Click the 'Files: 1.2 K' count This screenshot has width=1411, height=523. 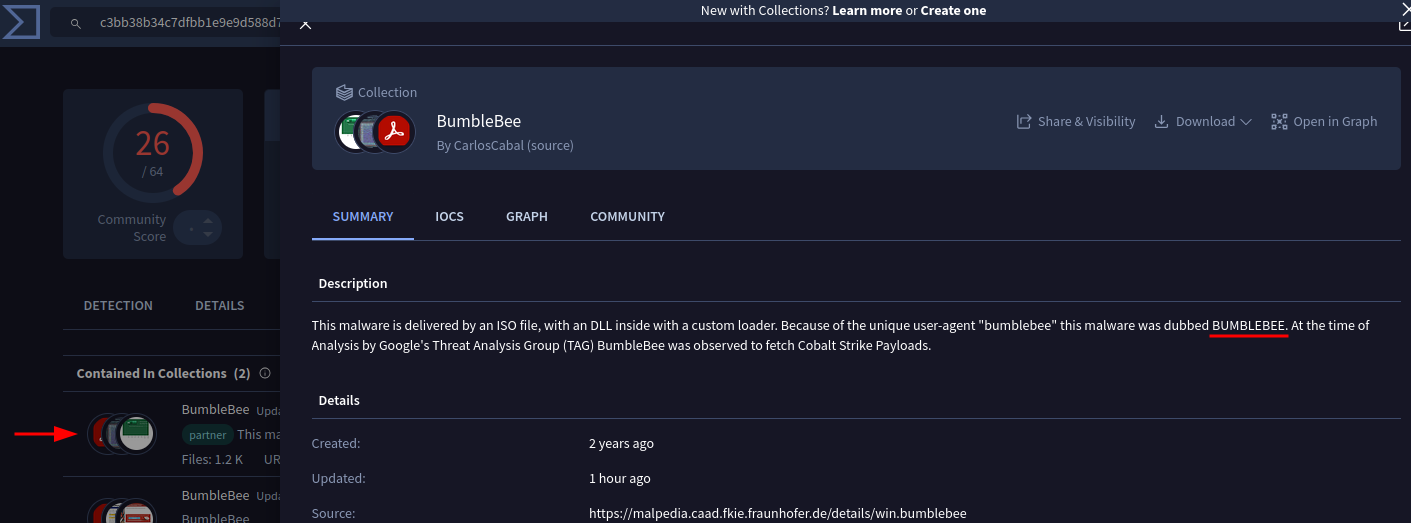tap(212, 460)
